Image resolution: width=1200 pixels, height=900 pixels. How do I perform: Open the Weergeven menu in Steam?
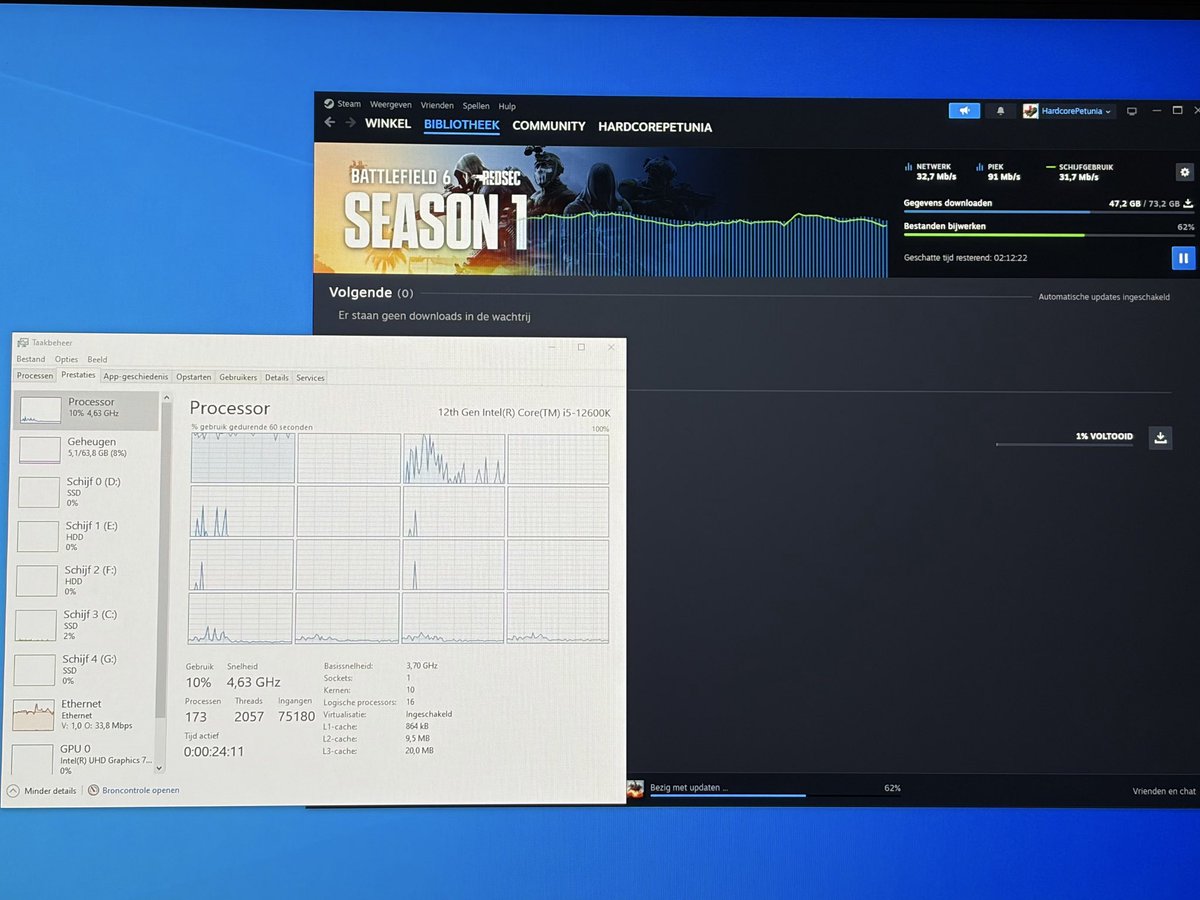[x=390, y=104]
